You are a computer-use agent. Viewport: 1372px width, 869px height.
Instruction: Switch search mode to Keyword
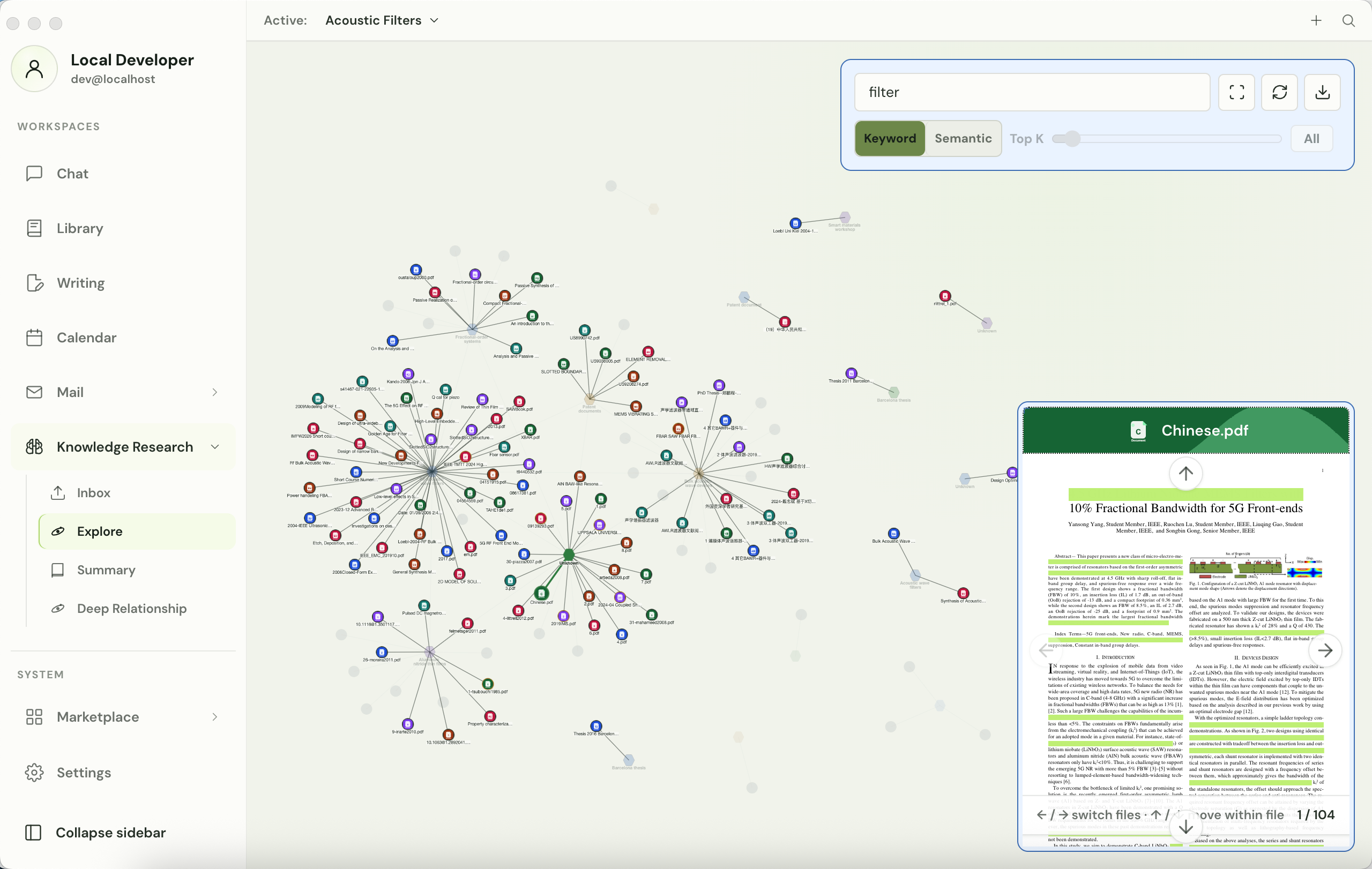pyautogui.click(x=890, y=138)
